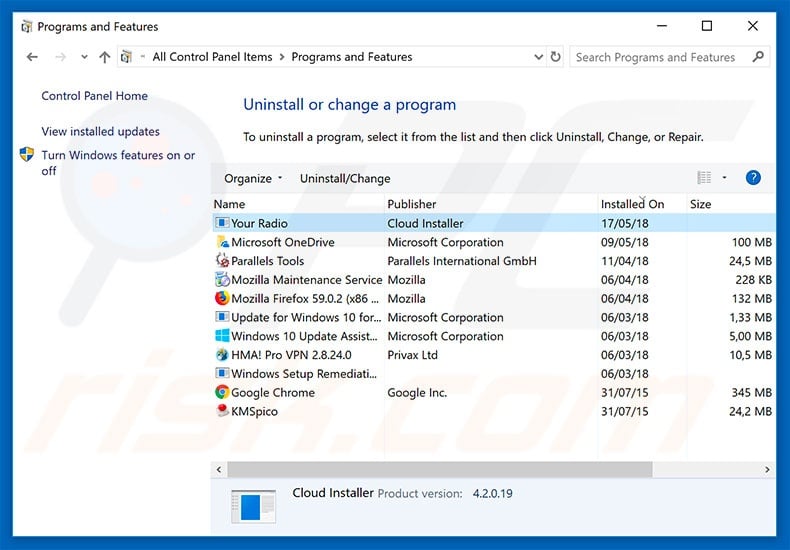The height and width of the screenshot is (550, 790).
Task: Select the Your Radio icon
Action: [222, 223]
